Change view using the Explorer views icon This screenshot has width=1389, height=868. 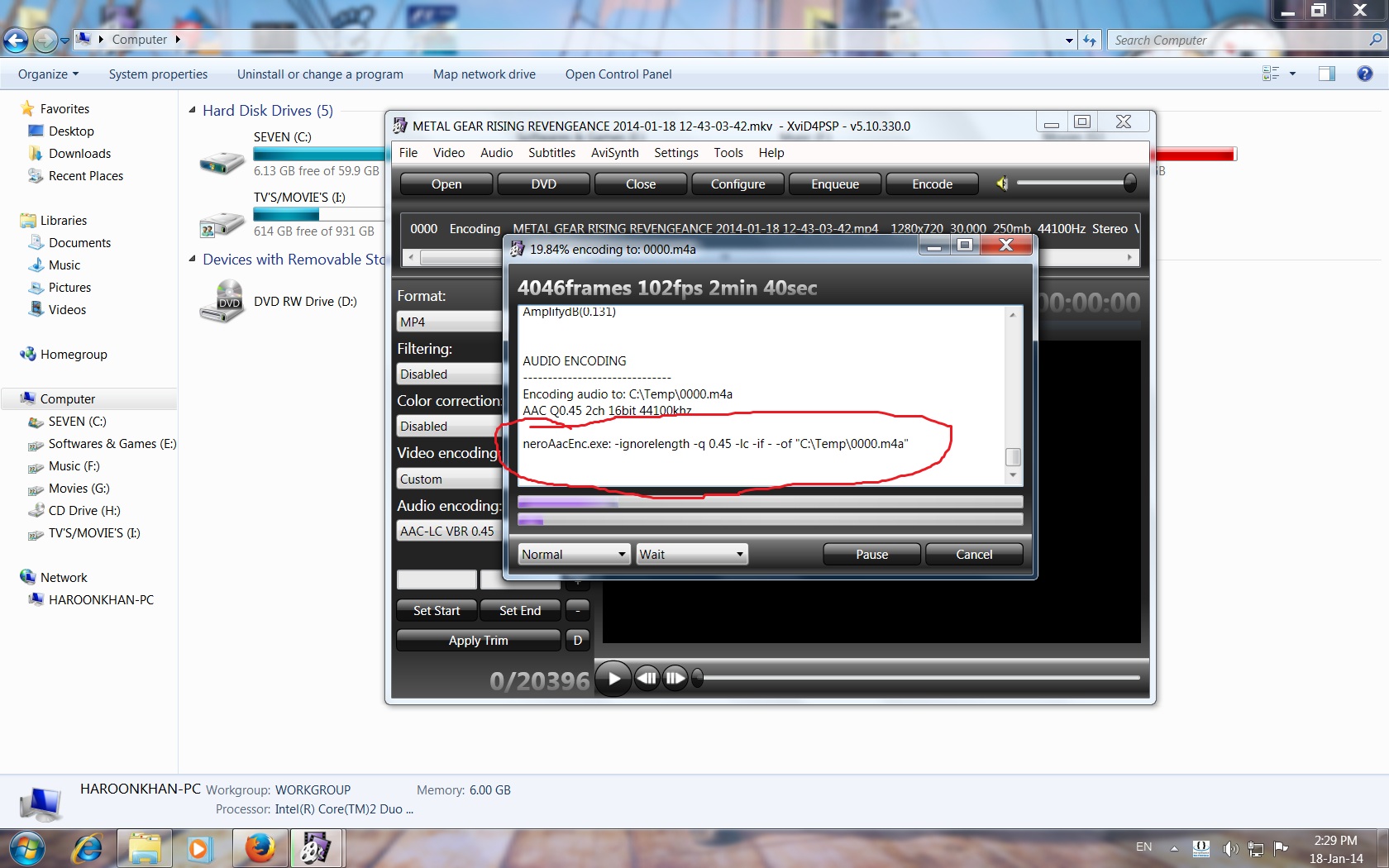pyautogui.click(x=1271, y=74)
